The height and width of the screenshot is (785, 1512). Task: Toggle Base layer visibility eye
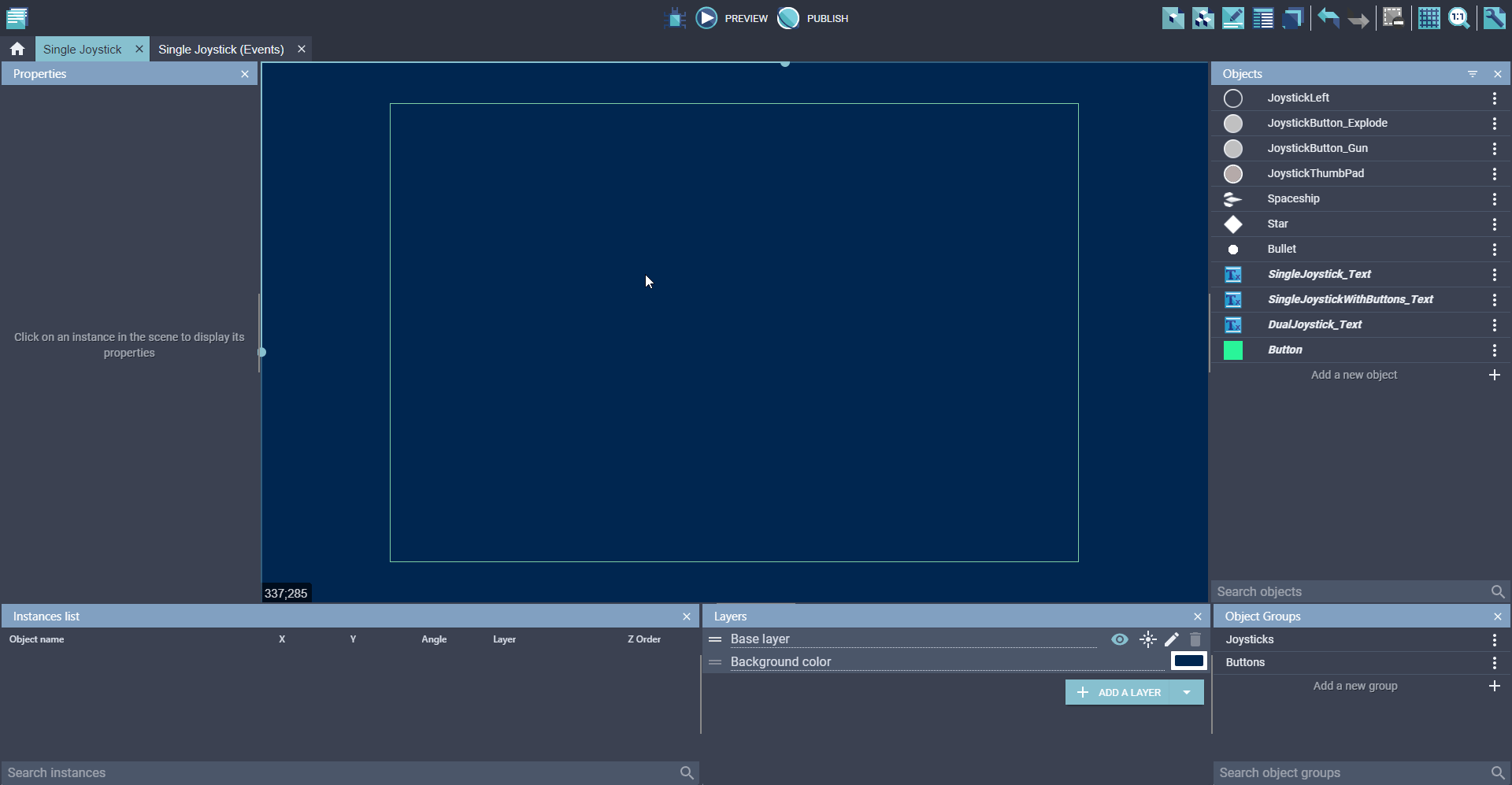(1119, 639)
